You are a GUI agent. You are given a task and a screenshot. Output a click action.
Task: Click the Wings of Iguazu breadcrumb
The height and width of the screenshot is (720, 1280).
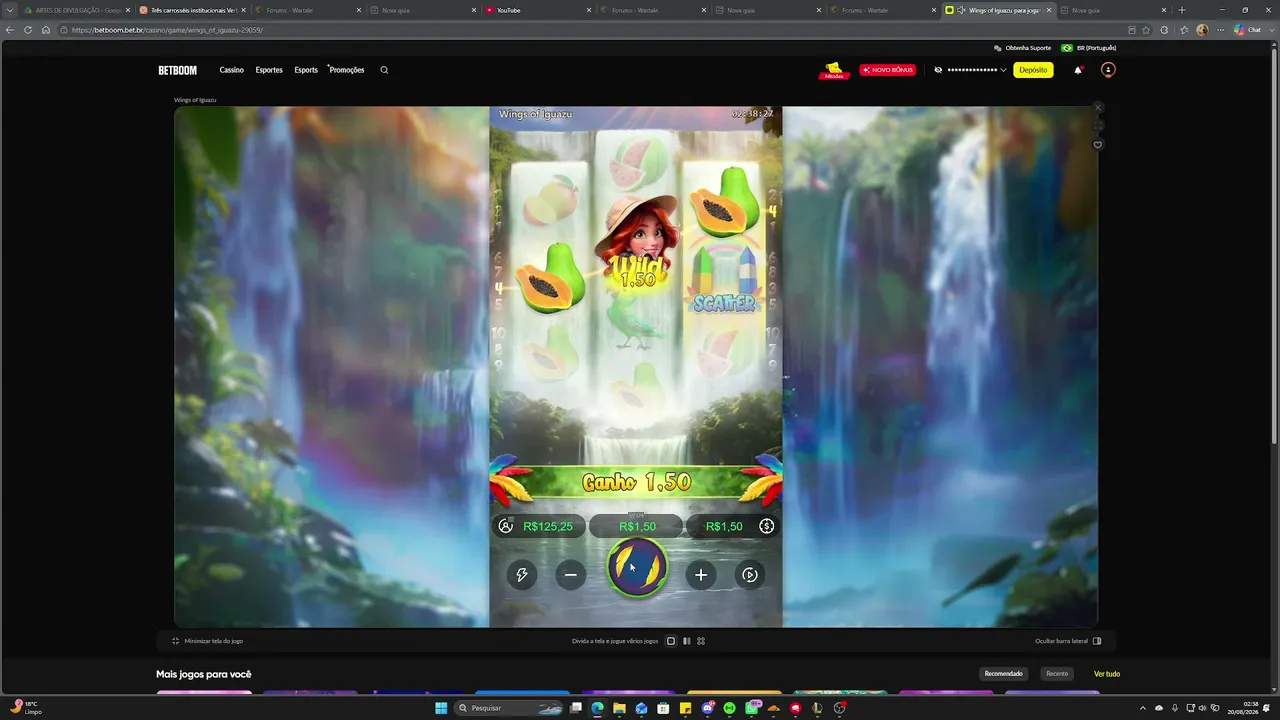click(x=195, y=100)
